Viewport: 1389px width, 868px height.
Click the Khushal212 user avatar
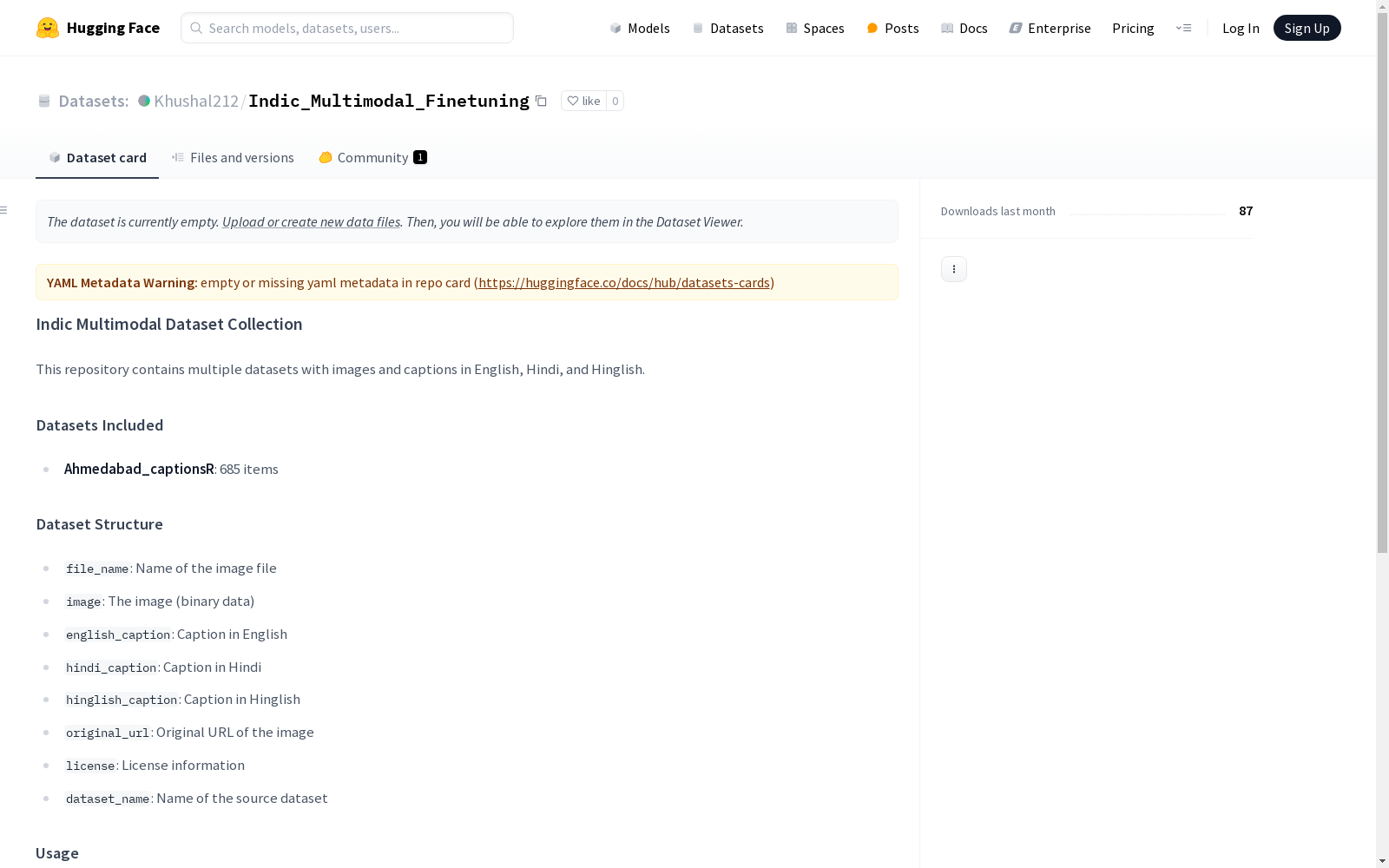144,101
